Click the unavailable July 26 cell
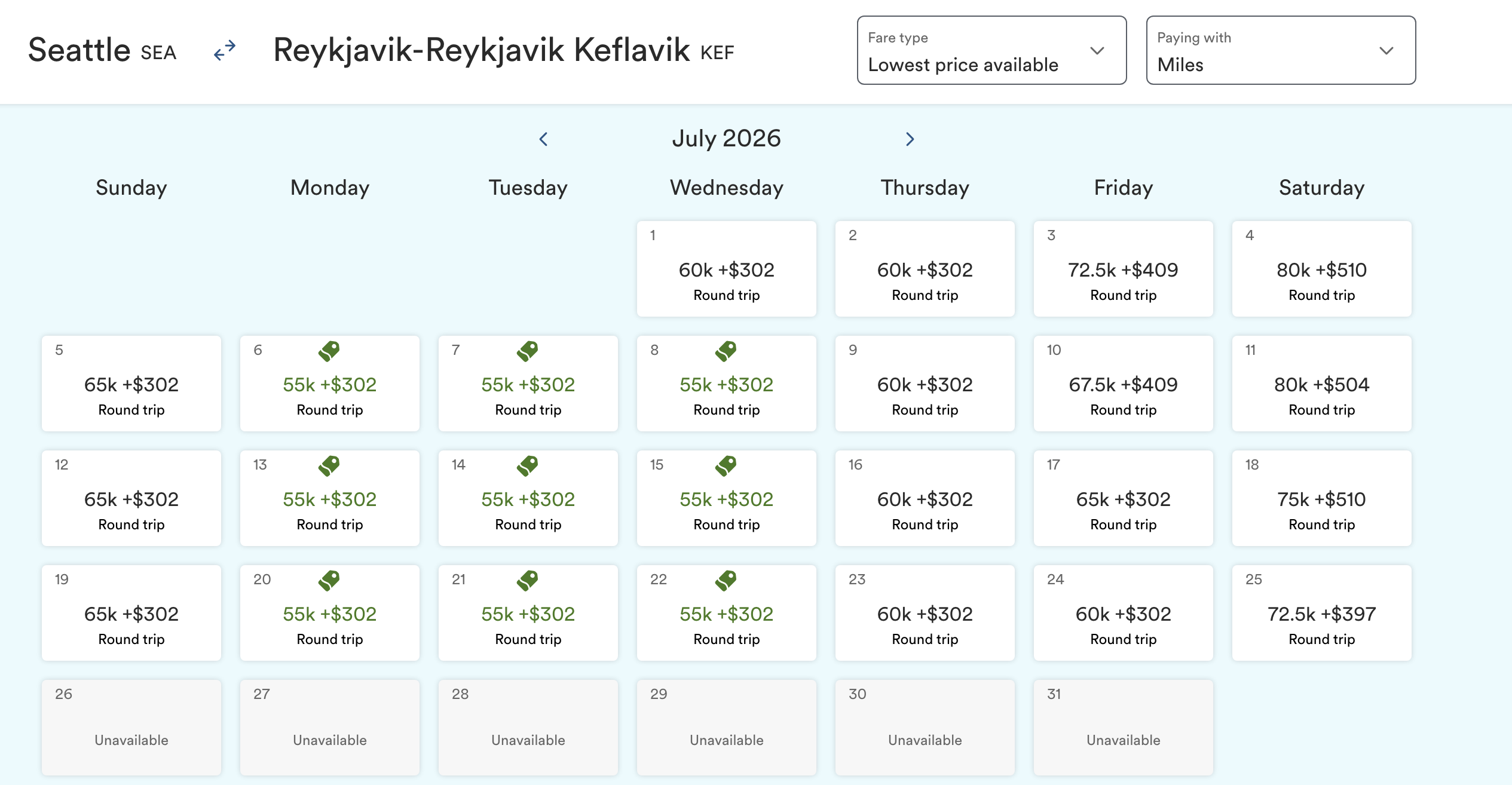 click(x=131, y=728)
